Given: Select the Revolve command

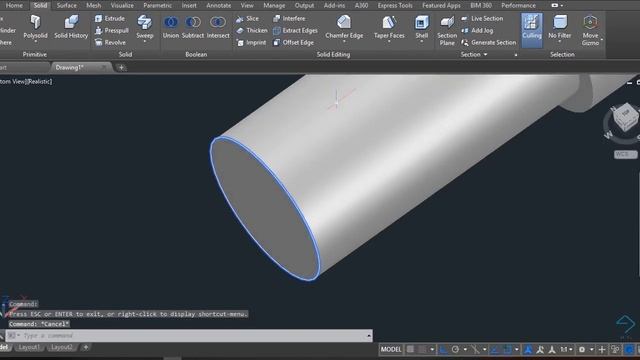Looking at the screenshot, I should click(x=110, y=42).
